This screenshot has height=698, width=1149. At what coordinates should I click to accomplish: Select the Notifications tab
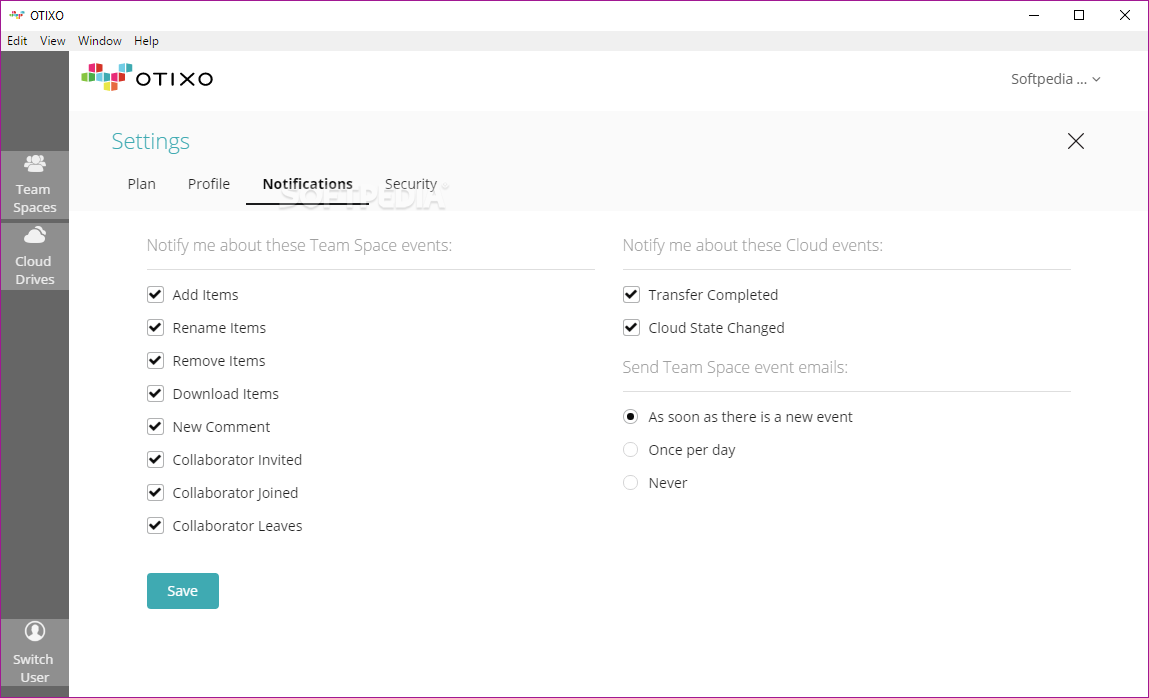click(308, 184)
